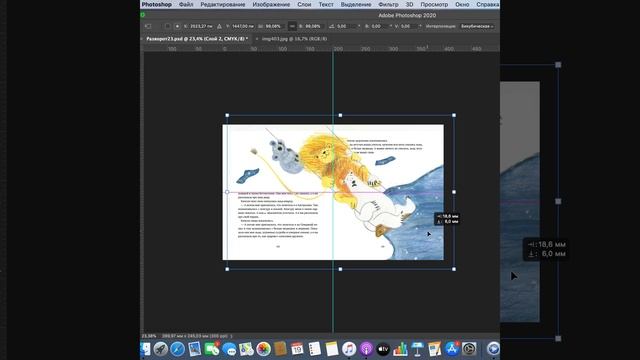Viewport: 640px width, 360px height.
Task: Open Contacts from the Dock
Action: click(x=280, y=349)
